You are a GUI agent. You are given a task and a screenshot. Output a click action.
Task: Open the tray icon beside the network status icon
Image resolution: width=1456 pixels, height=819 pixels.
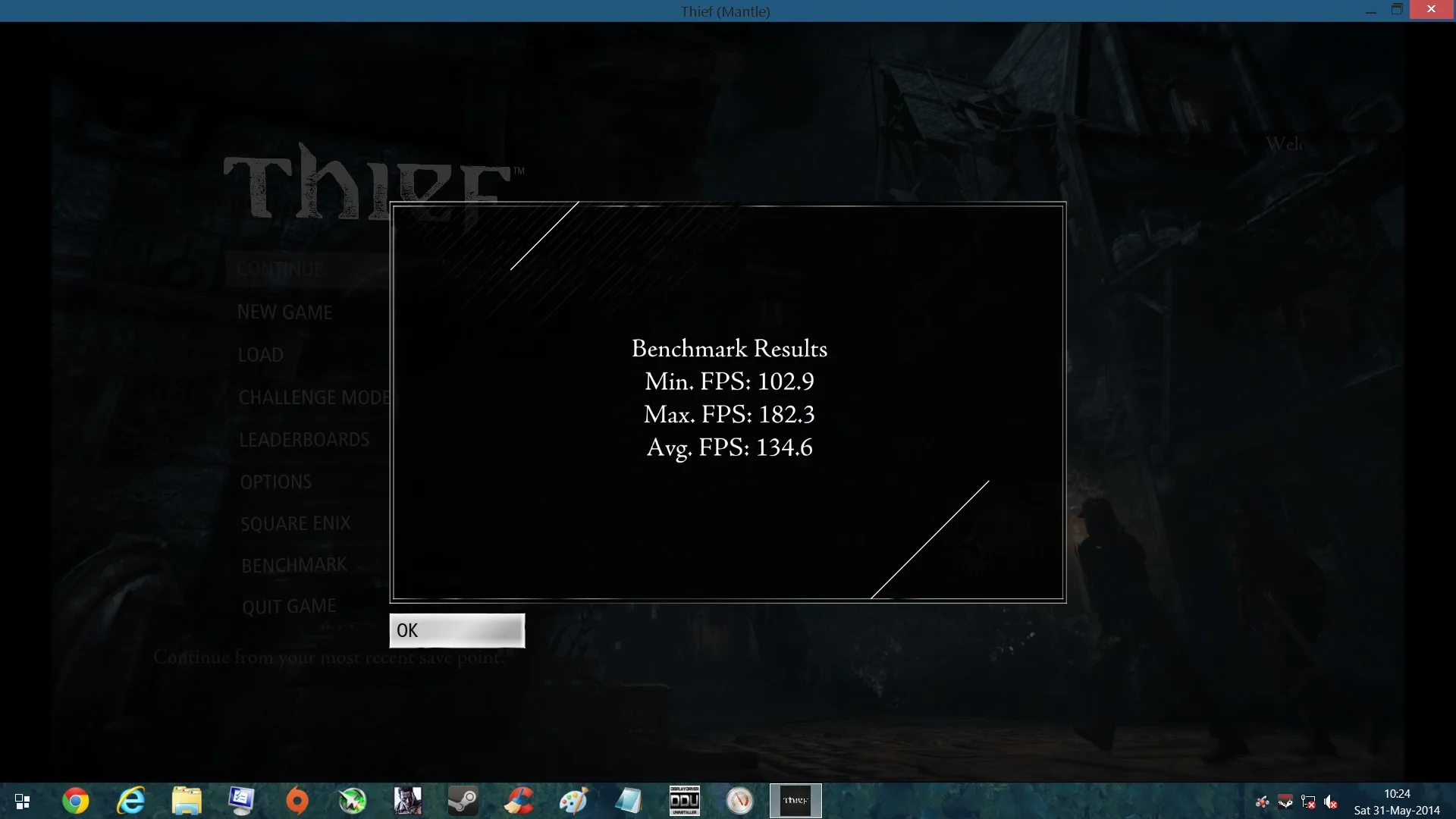click(1285, 802)
